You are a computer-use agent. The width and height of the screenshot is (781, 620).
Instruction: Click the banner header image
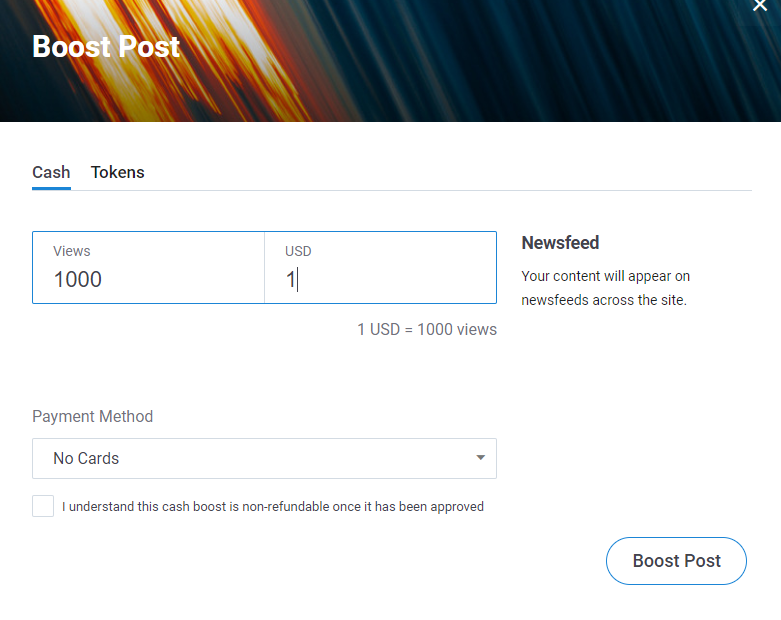coord(390,61)
